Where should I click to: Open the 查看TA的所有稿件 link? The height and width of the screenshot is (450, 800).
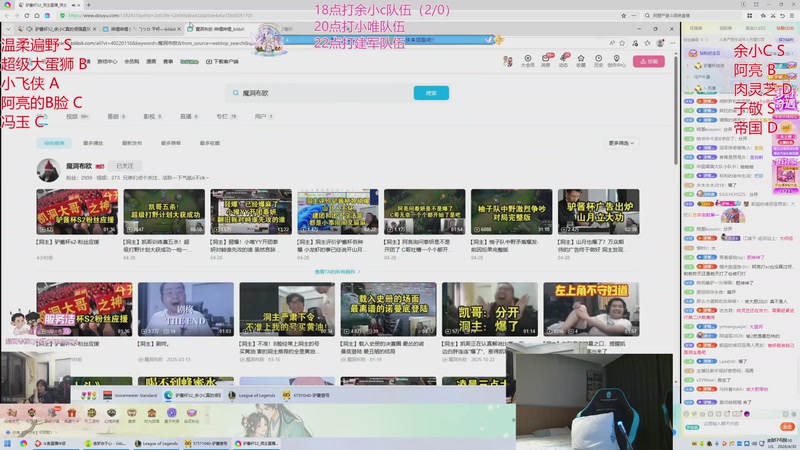[337, 271]
